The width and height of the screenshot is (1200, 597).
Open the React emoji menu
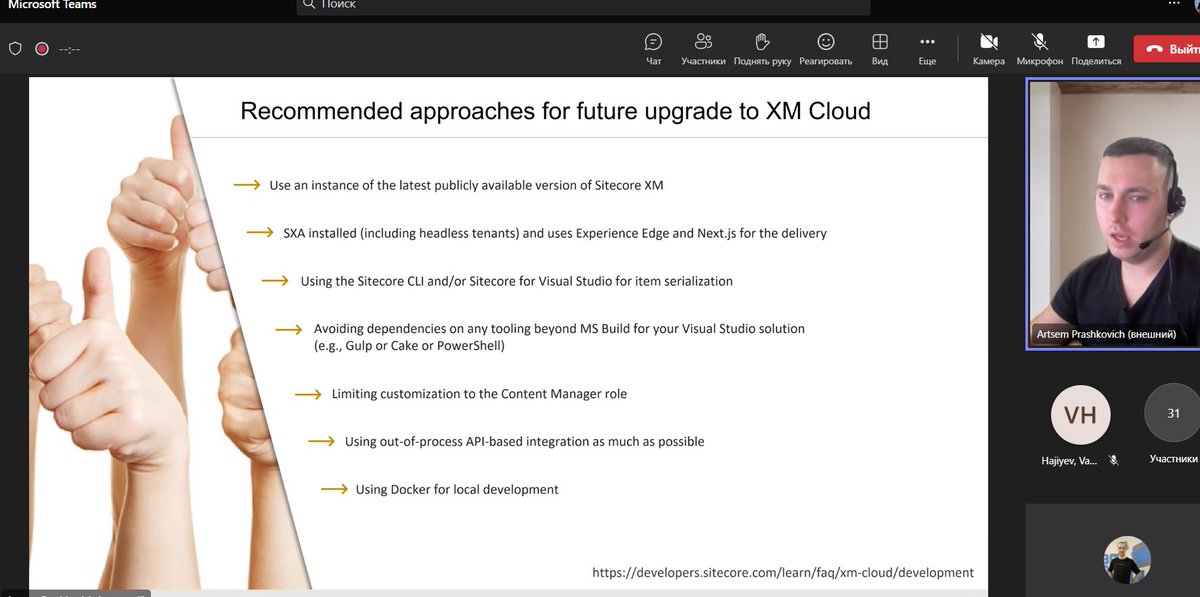pyautogui.click(x=826, y=48)
